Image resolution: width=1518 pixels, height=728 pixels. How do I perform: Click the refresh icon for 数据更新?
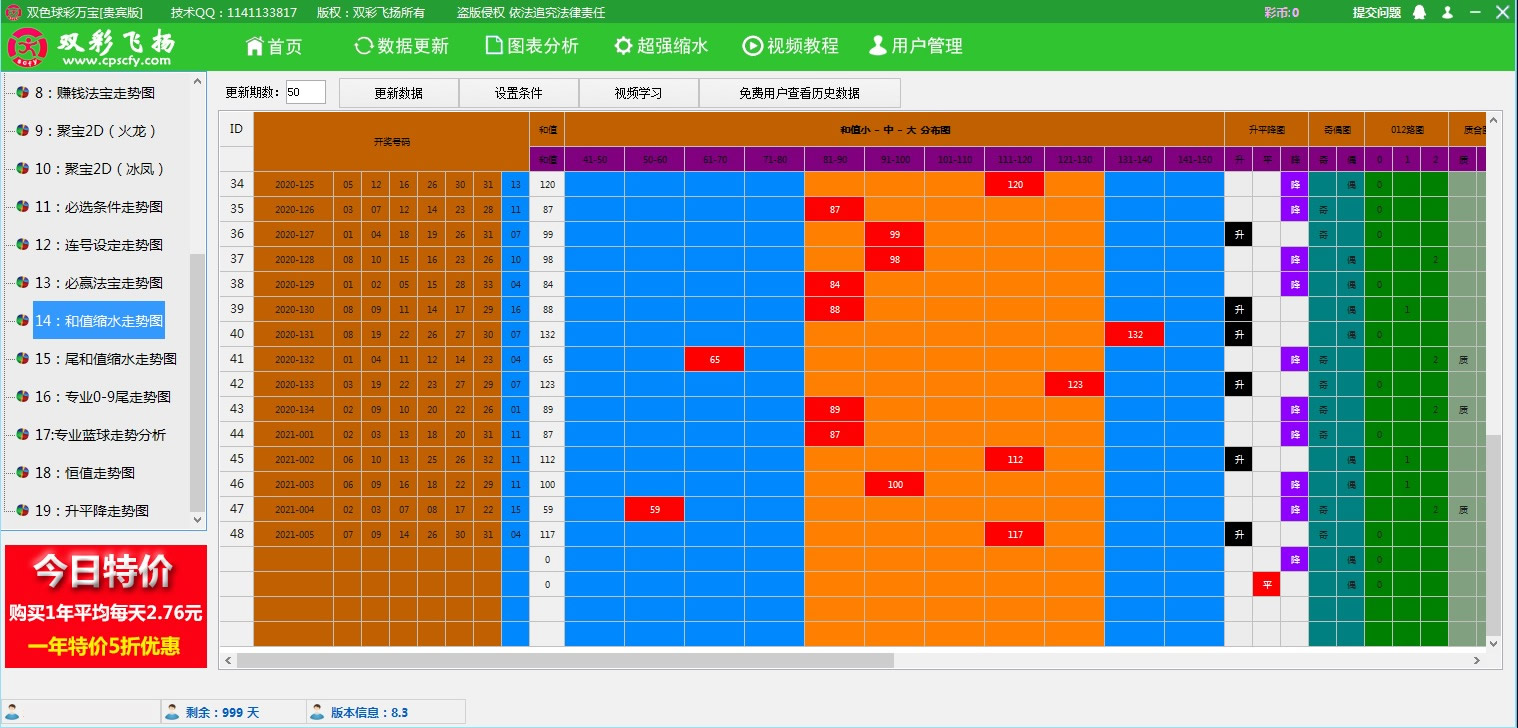[363, 46]
